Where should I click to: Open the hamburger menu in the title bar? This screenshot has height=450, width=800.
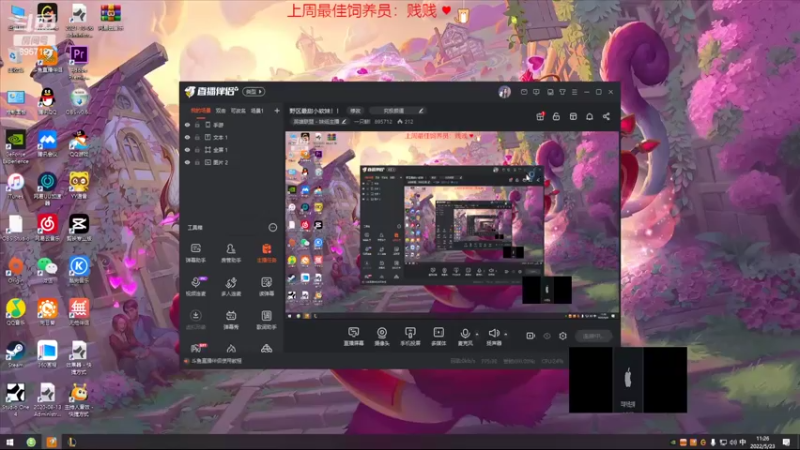coord(574,92)
